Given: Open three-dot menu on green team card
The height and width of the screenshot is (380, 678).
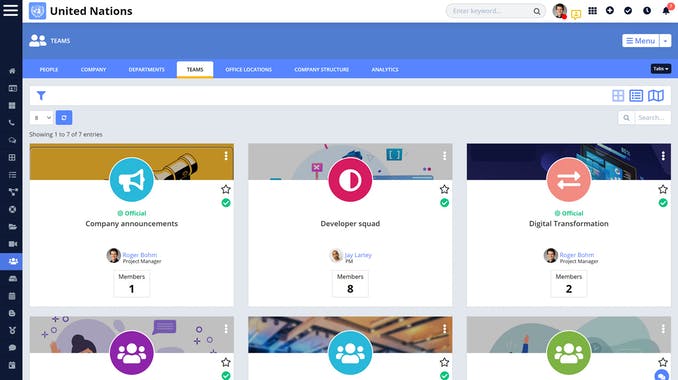Looking at the screenshot, I should [x=663, y=329].
